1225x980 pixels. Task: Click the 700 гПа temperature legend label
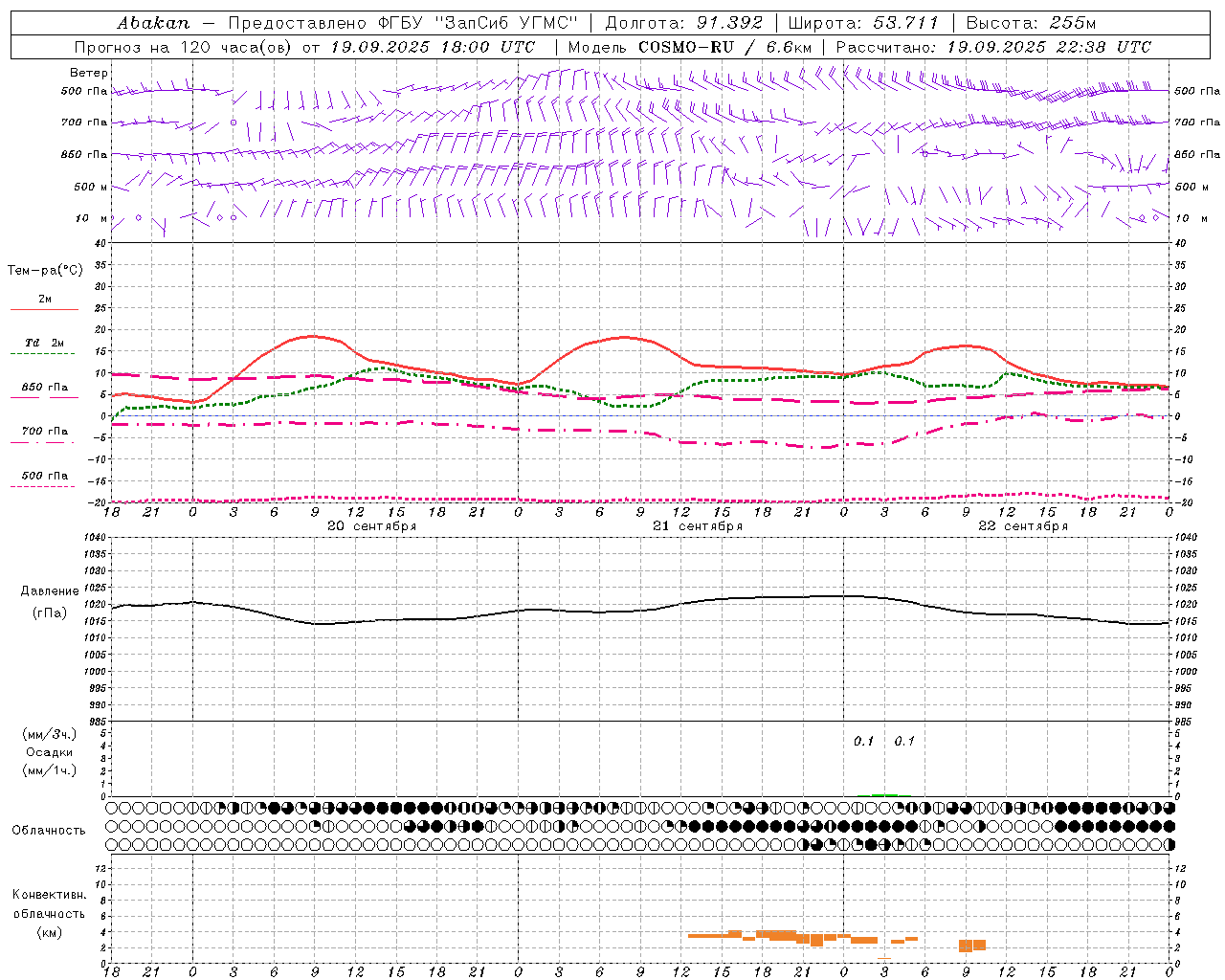click(45, 432)
